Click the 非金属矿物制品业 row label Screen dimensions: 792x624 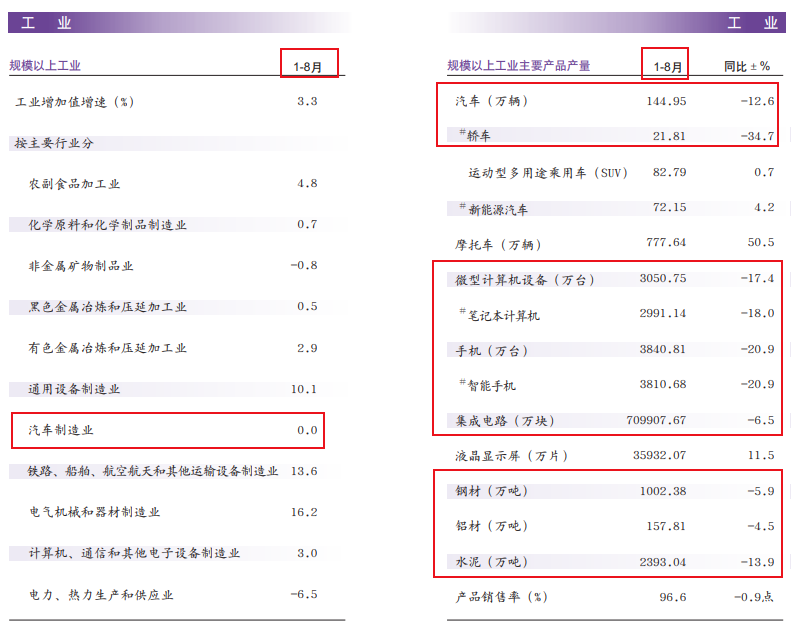click(81, 266)
